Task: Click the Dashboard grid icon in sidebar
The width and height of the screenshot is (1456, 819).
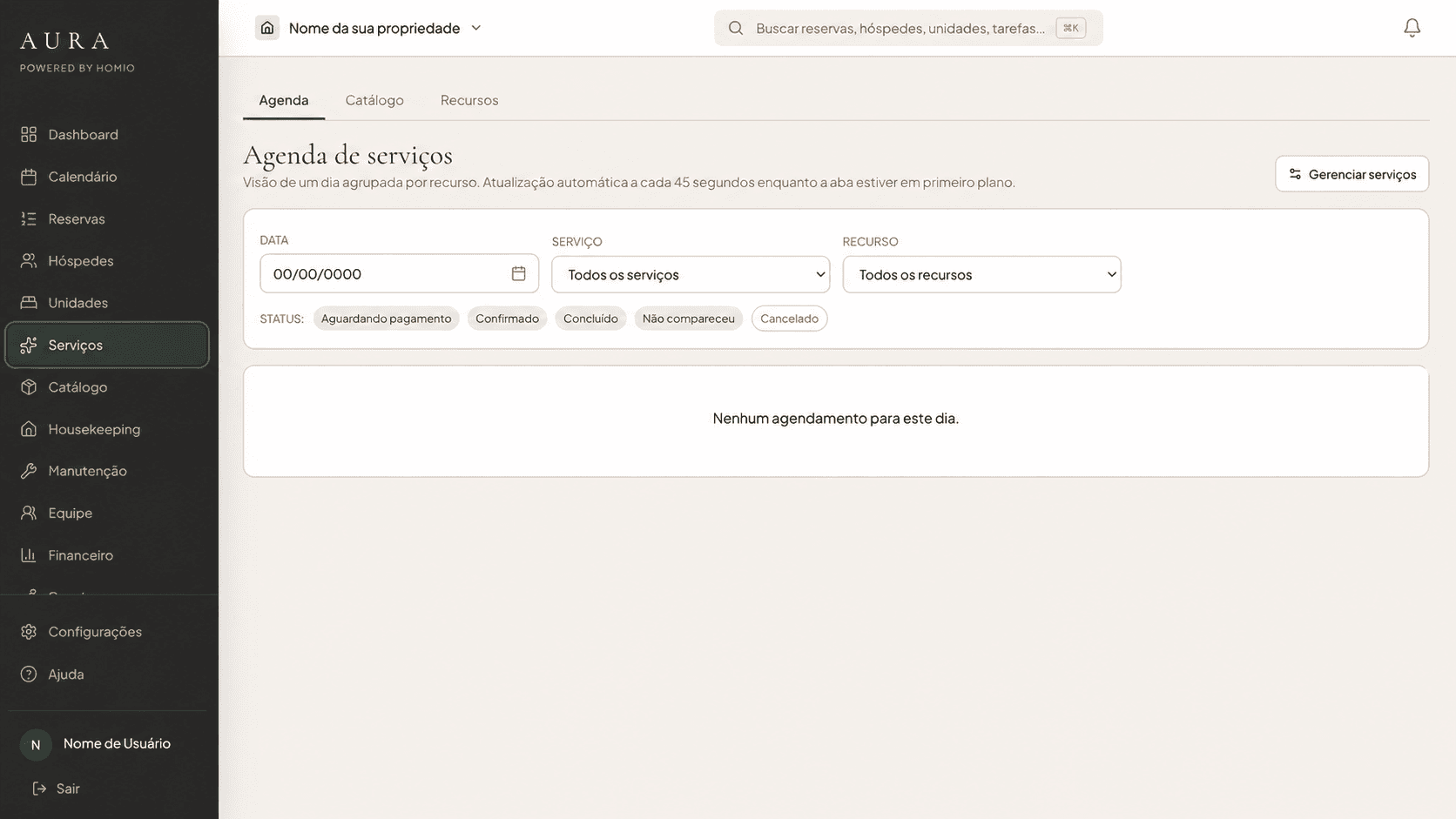Action: (29, 134)
